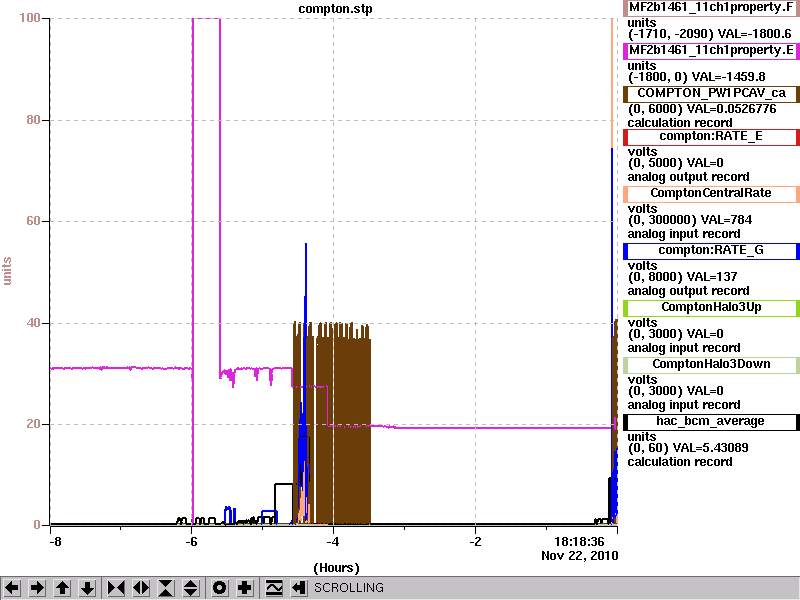This screenshot has height=600, width=800.
Task: Zoom in on the vertical axis (hourglass icon)
Action: click(166, 588)
